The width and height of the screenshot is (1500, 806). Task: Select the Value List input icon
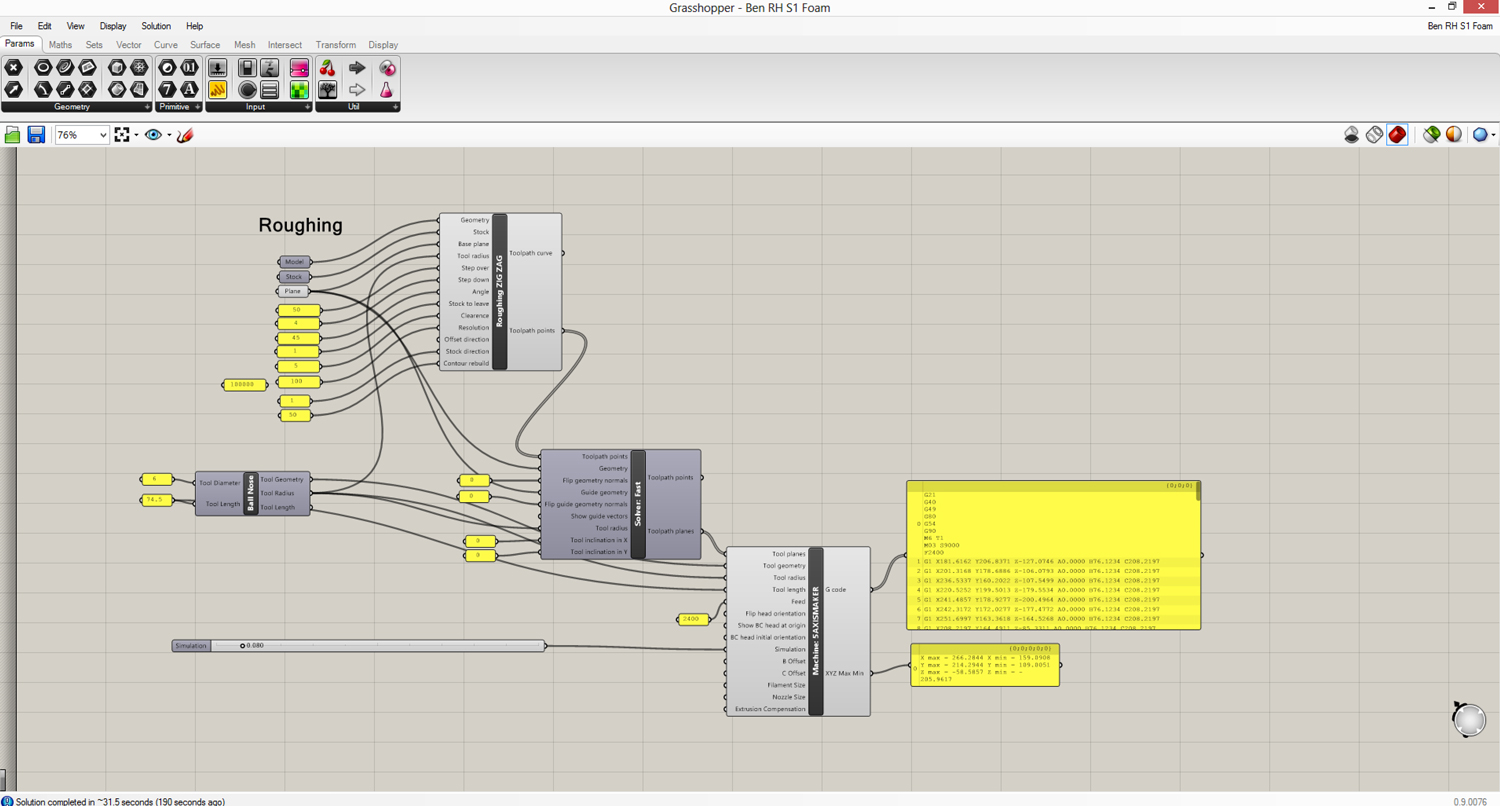(x=269, y=89)
